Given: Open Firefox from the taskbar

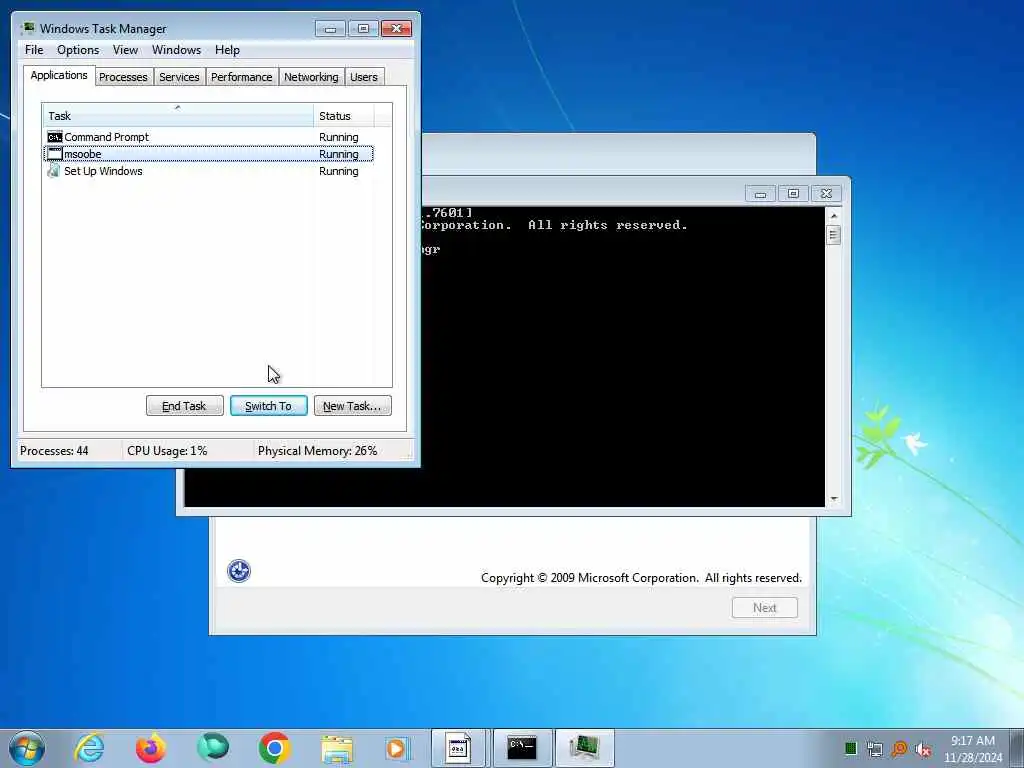Looking at the screenshot, I should point(151,748).
